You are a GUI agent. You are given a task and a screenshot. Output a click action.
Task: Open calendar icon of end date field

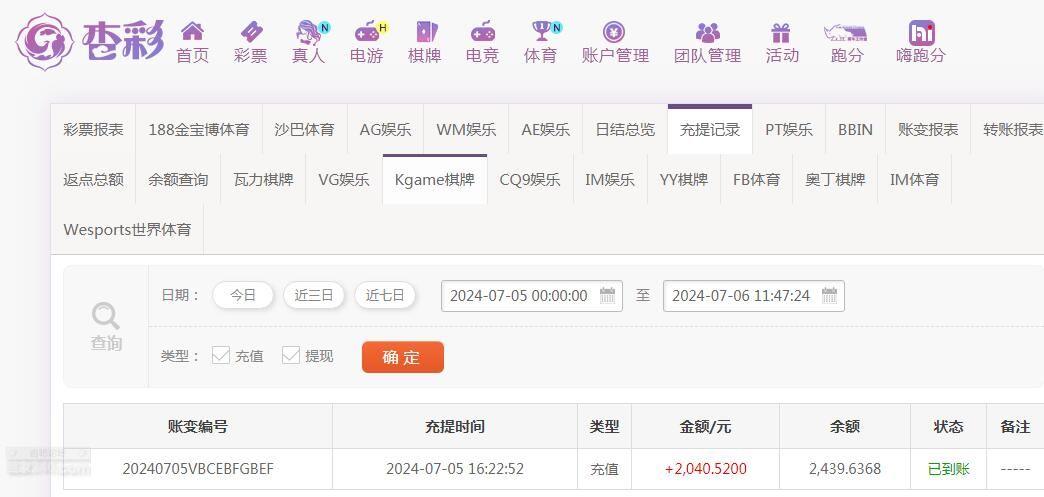pos(829,295)
